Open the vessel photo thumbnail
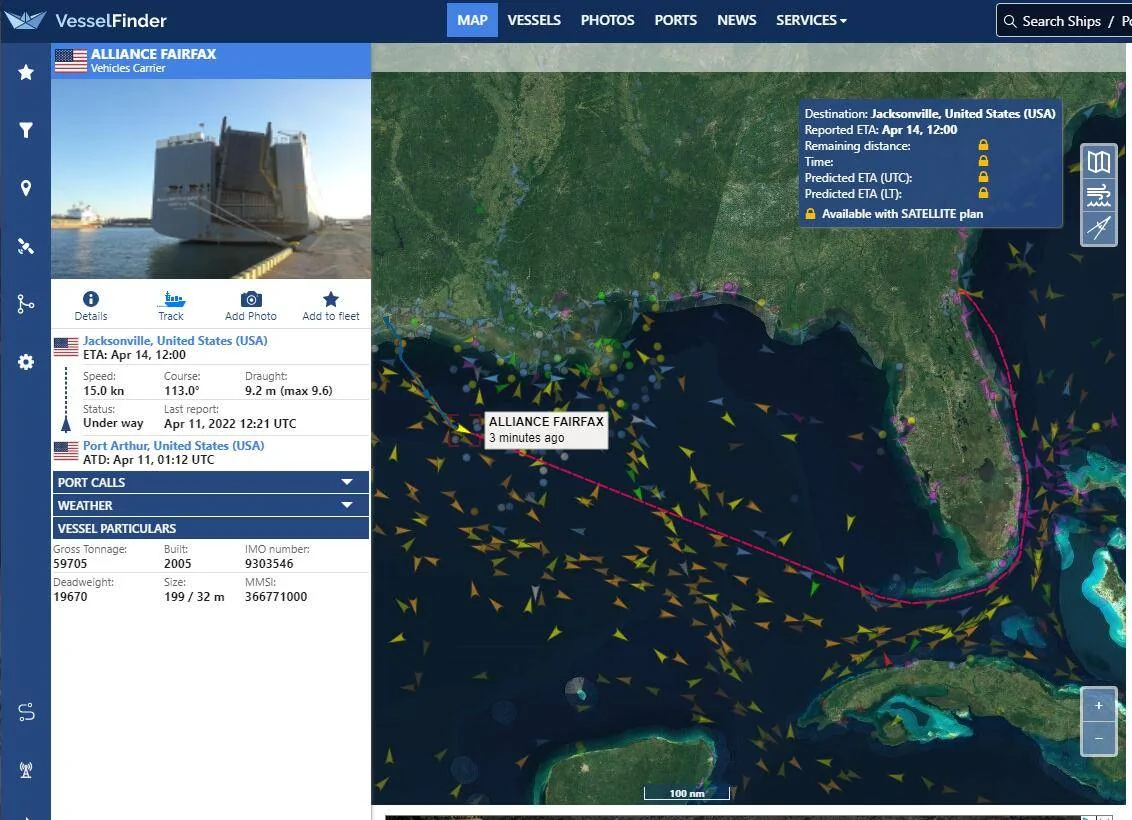The image size is (1132, 820). [211, 179]
